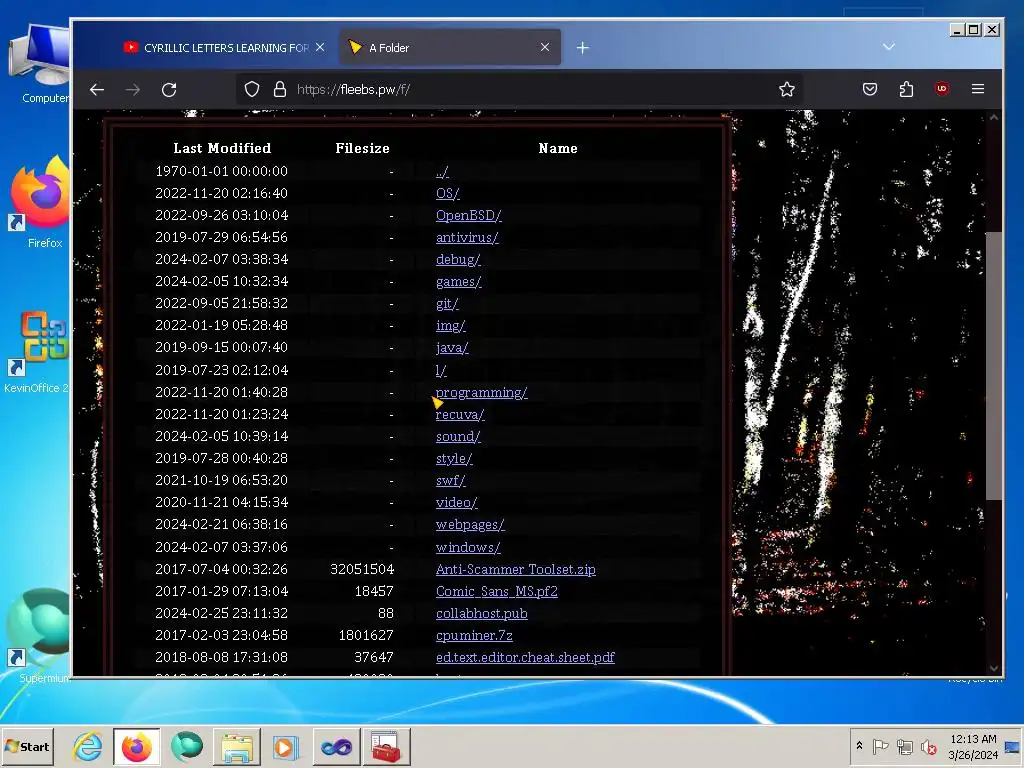Open the Supermium taskbar icon
This screenshot has height=768, width=1024.
click(x=187, y=747)
